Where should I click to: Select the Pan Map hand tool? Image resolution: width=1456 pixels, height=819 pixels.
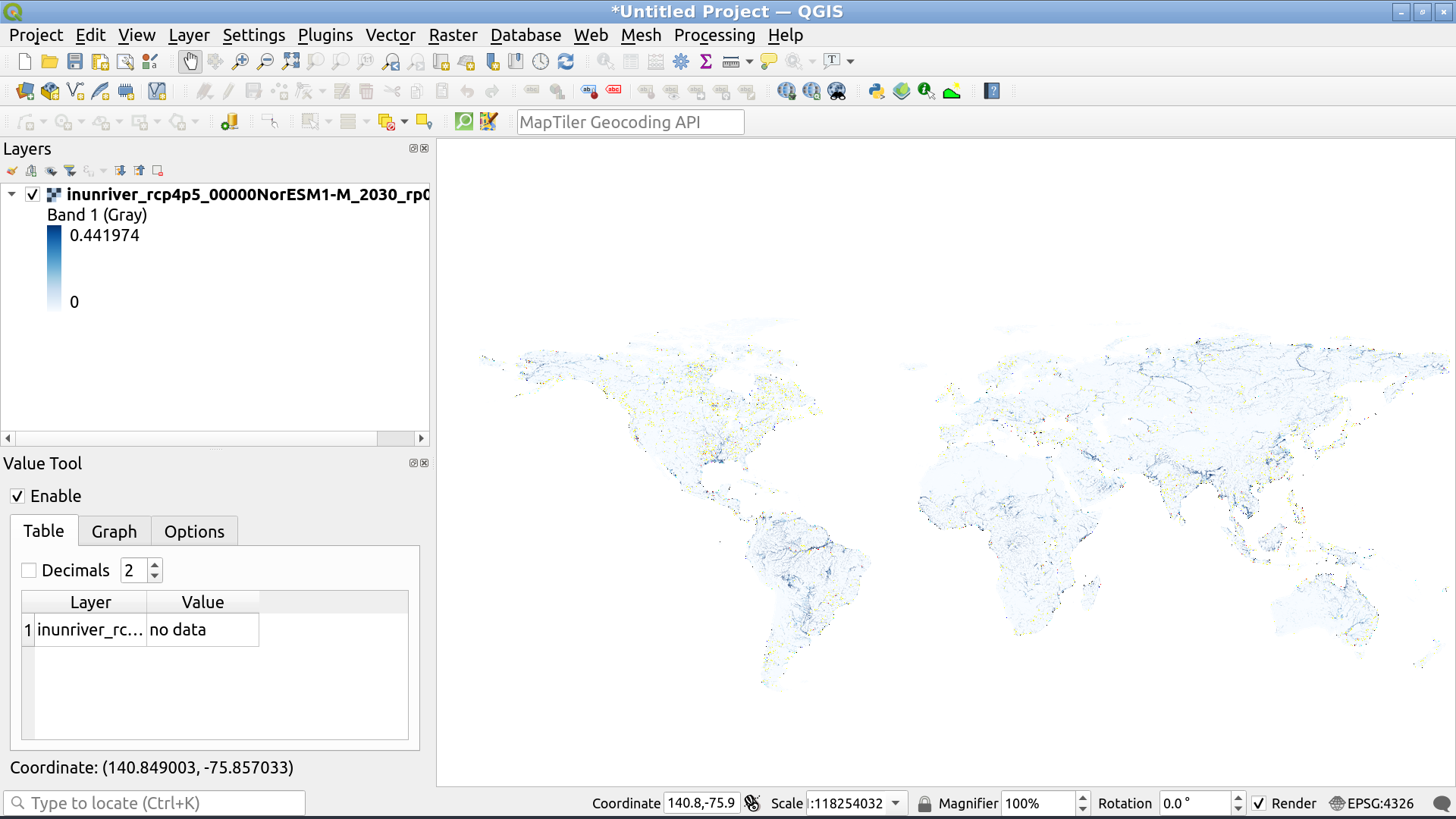click(190, 61)
